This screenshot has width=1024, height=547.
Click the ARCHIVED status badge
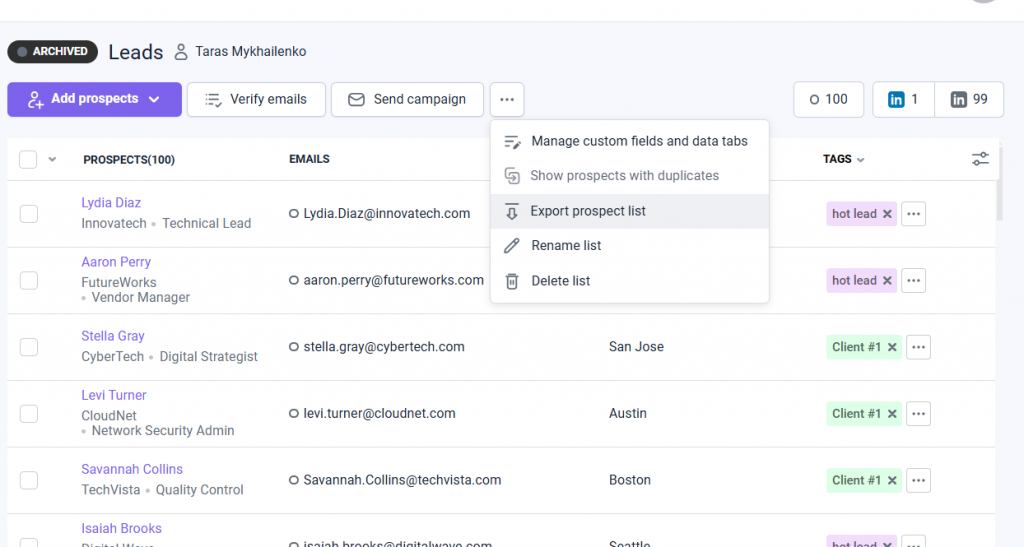coord(53,52)
